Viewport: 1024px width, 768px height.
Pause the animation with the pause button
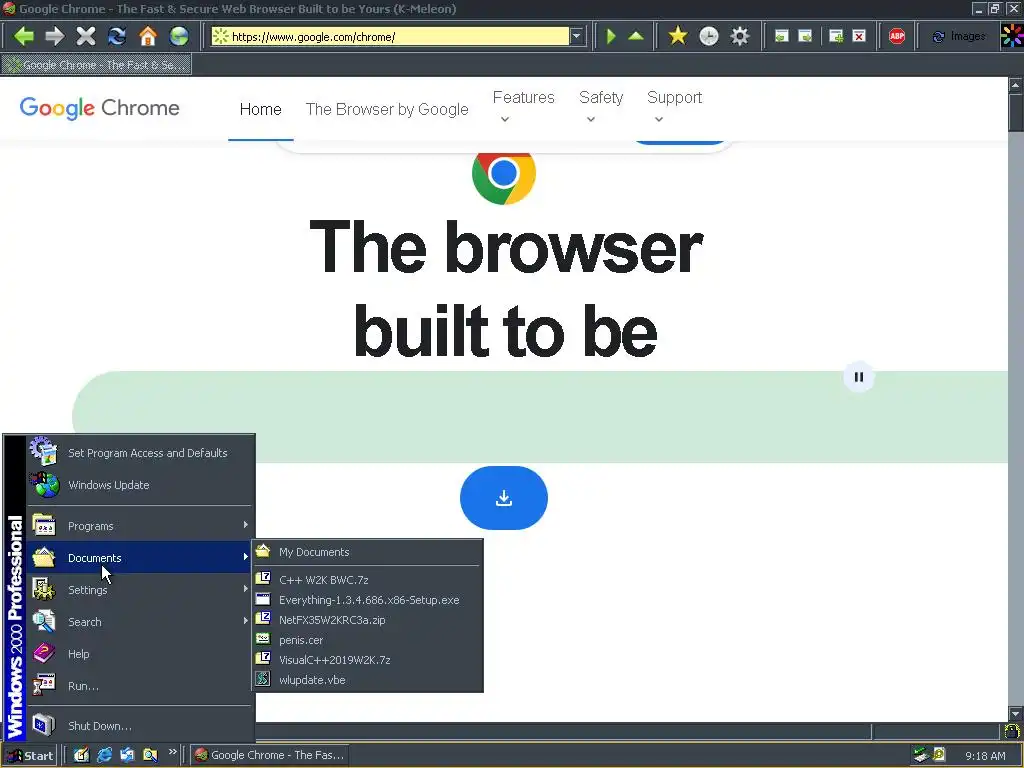[859, 377]
